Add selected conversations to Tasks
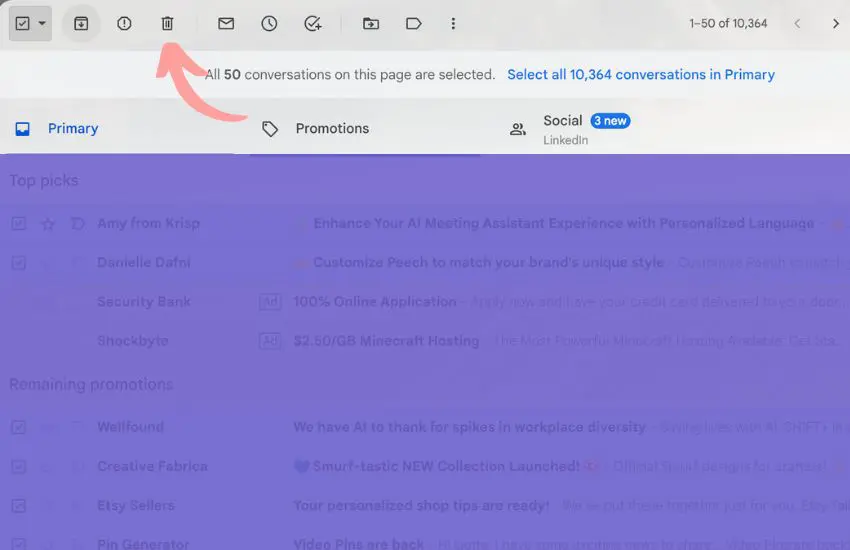The width and height of the screenshot is (850, 550). pyautogui.click(x=313, y=23)
